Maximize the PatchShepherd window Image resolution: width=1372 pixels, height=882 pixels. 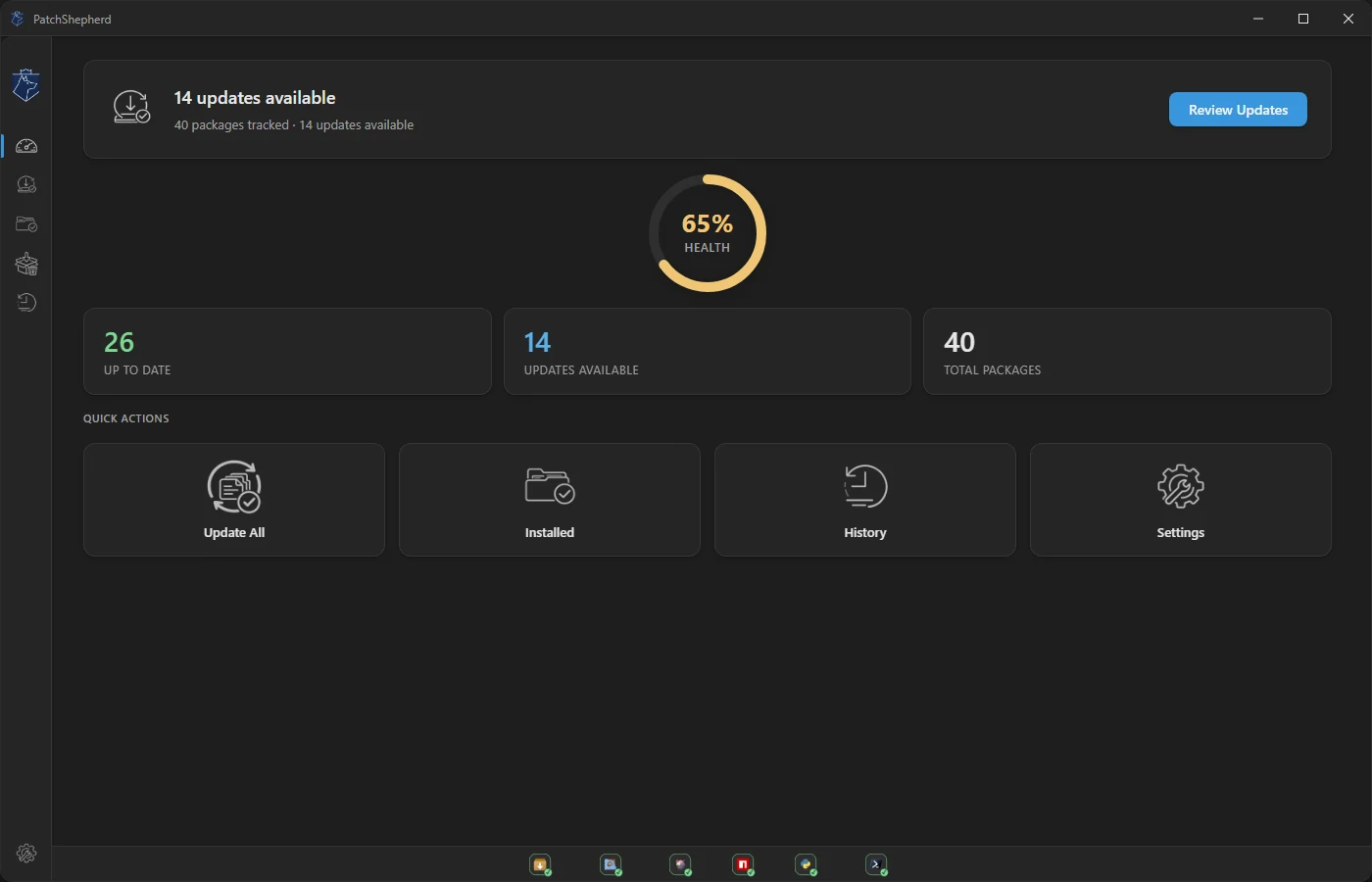(1303, 19)
